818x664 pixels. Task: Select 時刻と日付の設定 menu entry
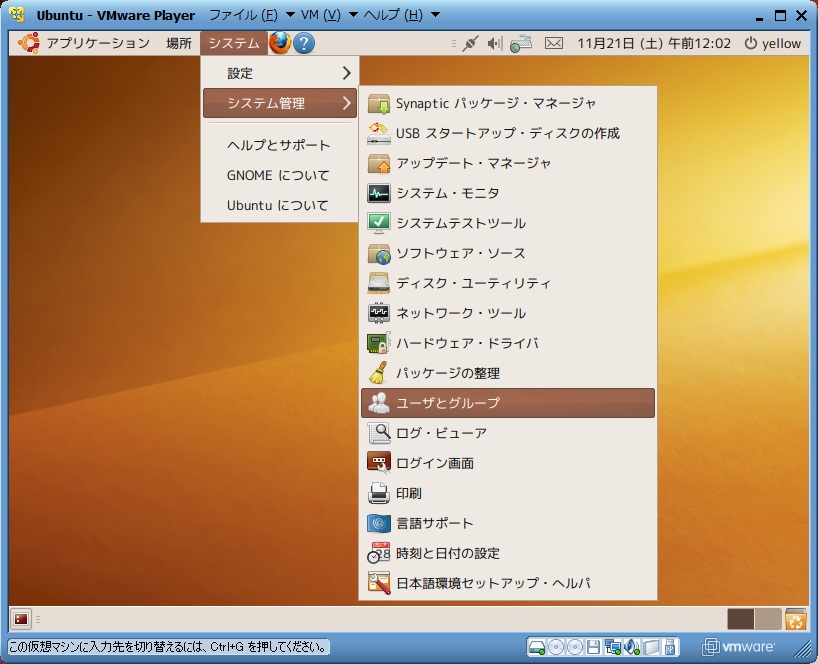[508, 553]
